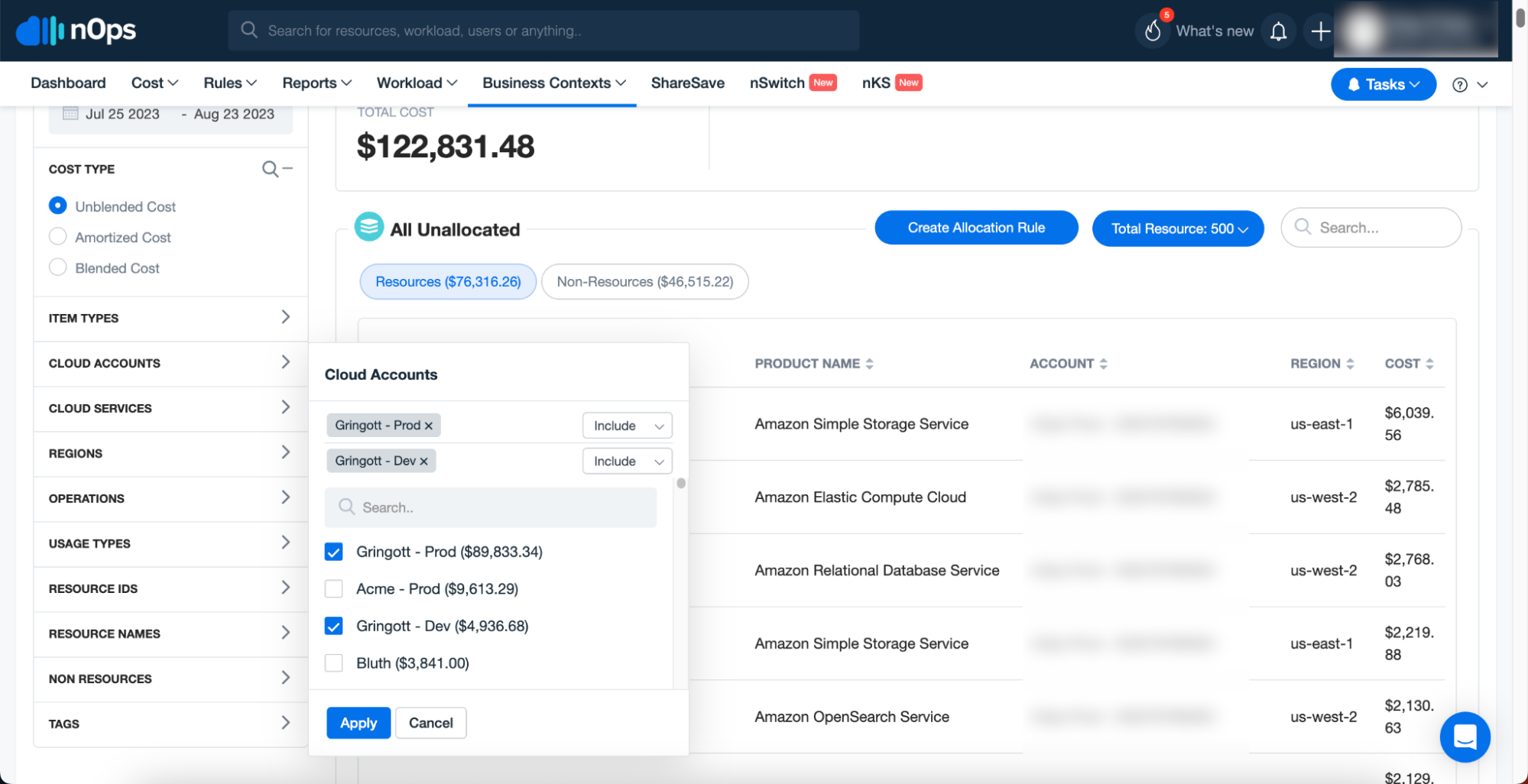The width and height of the screenshot is (1528, 784).
Task: Expand the Tags filter
Action: (170, 724)
